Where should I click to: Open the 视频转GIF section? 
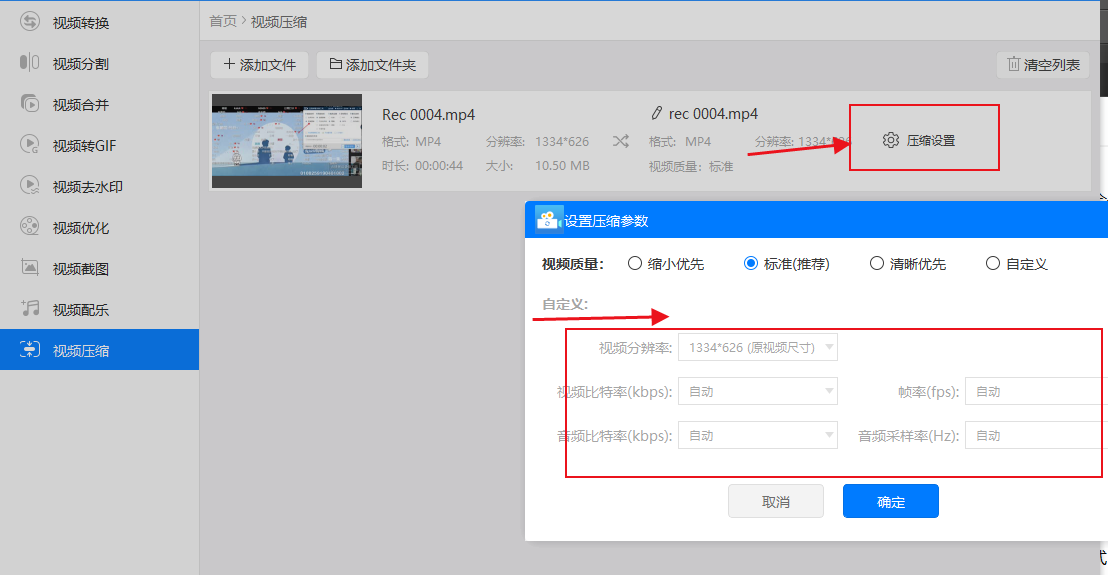point(100,145)
